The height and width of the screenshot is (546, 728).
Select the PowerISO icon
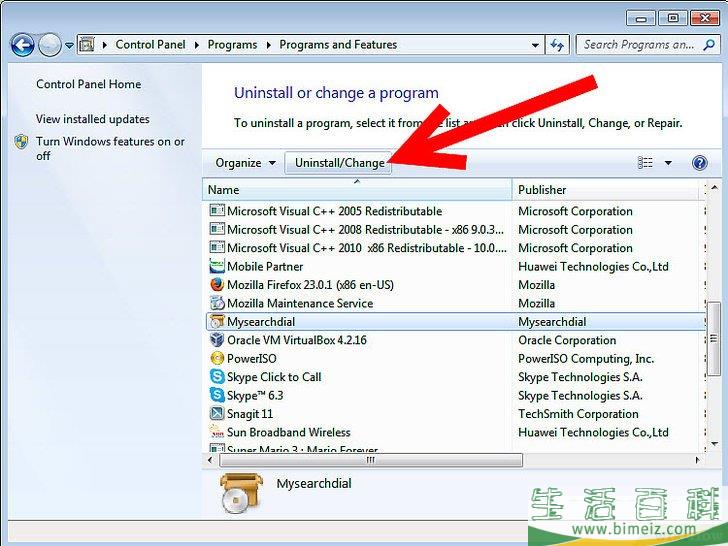217,358
